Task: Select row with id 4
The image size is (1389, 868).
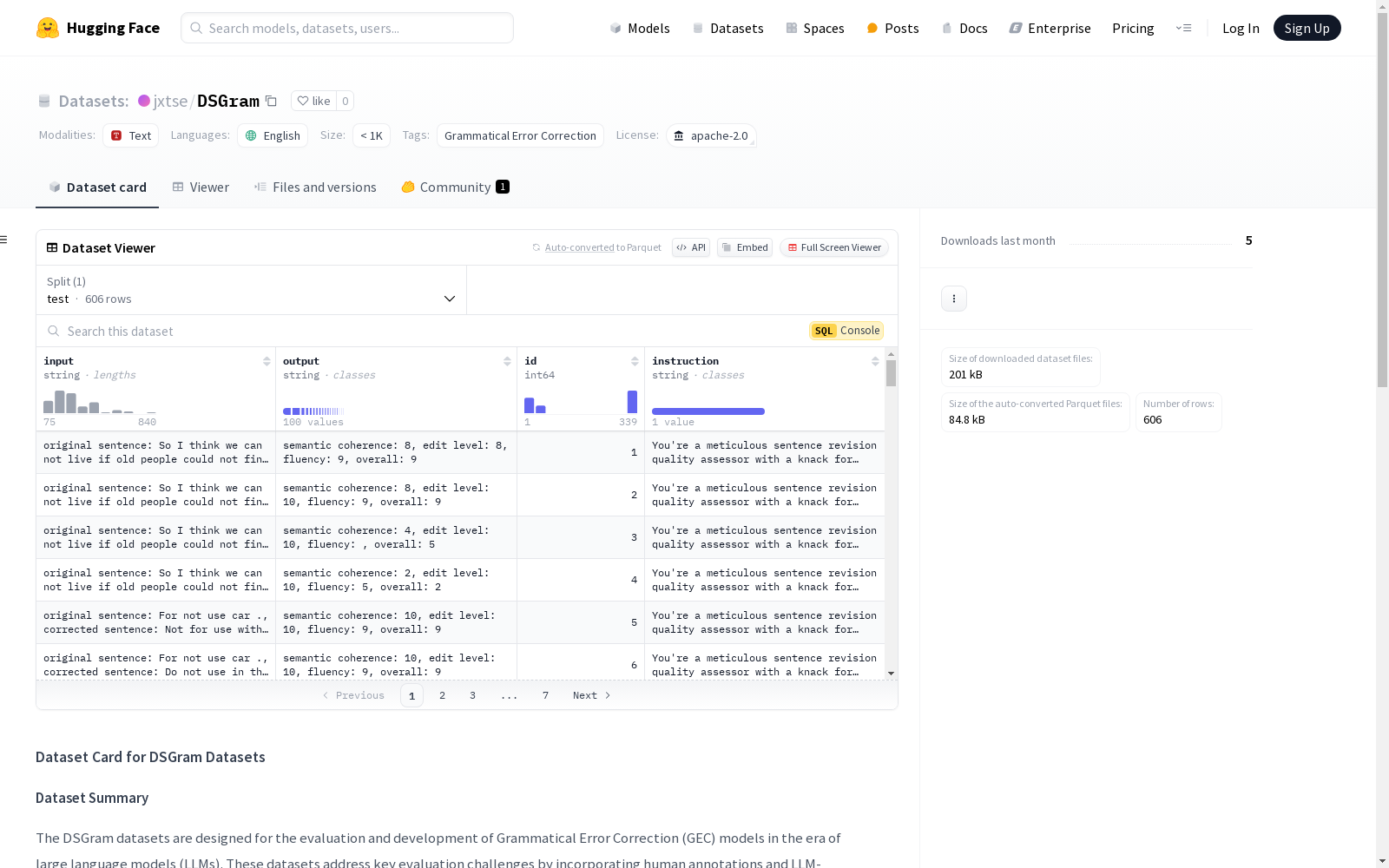Action: (x=460, y=580)
